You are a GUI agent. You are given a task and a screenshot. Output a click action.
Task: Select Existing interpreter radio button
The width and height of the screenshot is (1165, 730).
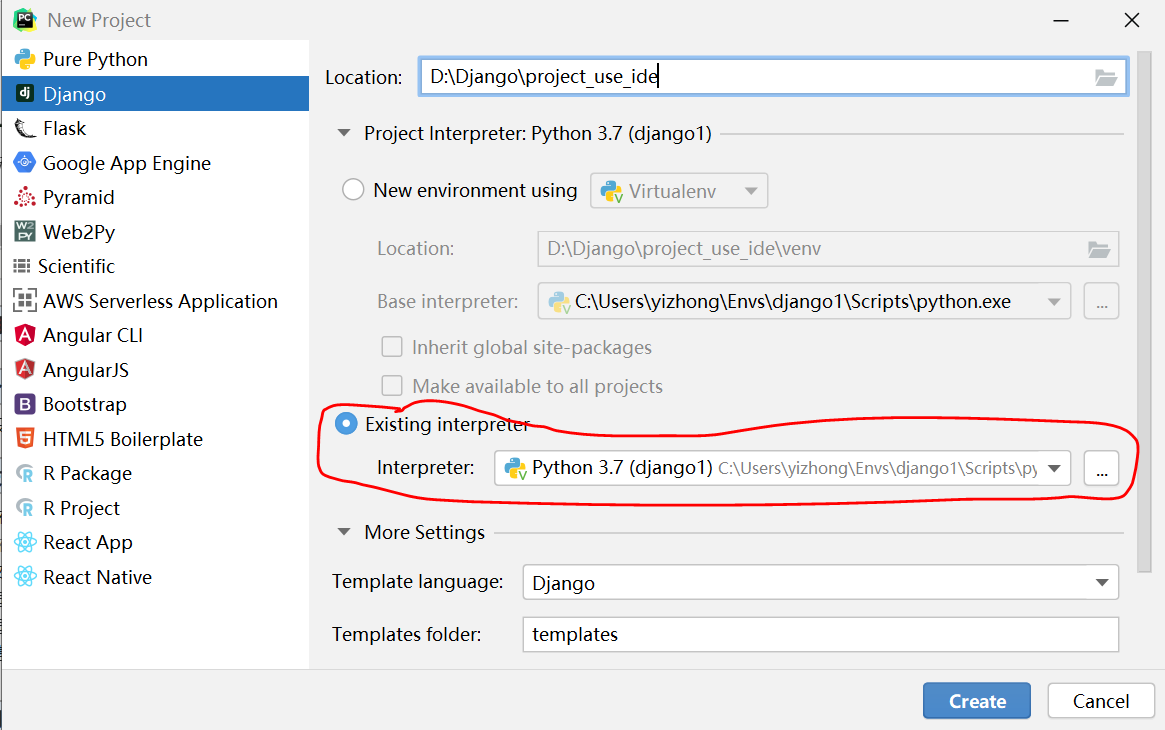(346, 424)
